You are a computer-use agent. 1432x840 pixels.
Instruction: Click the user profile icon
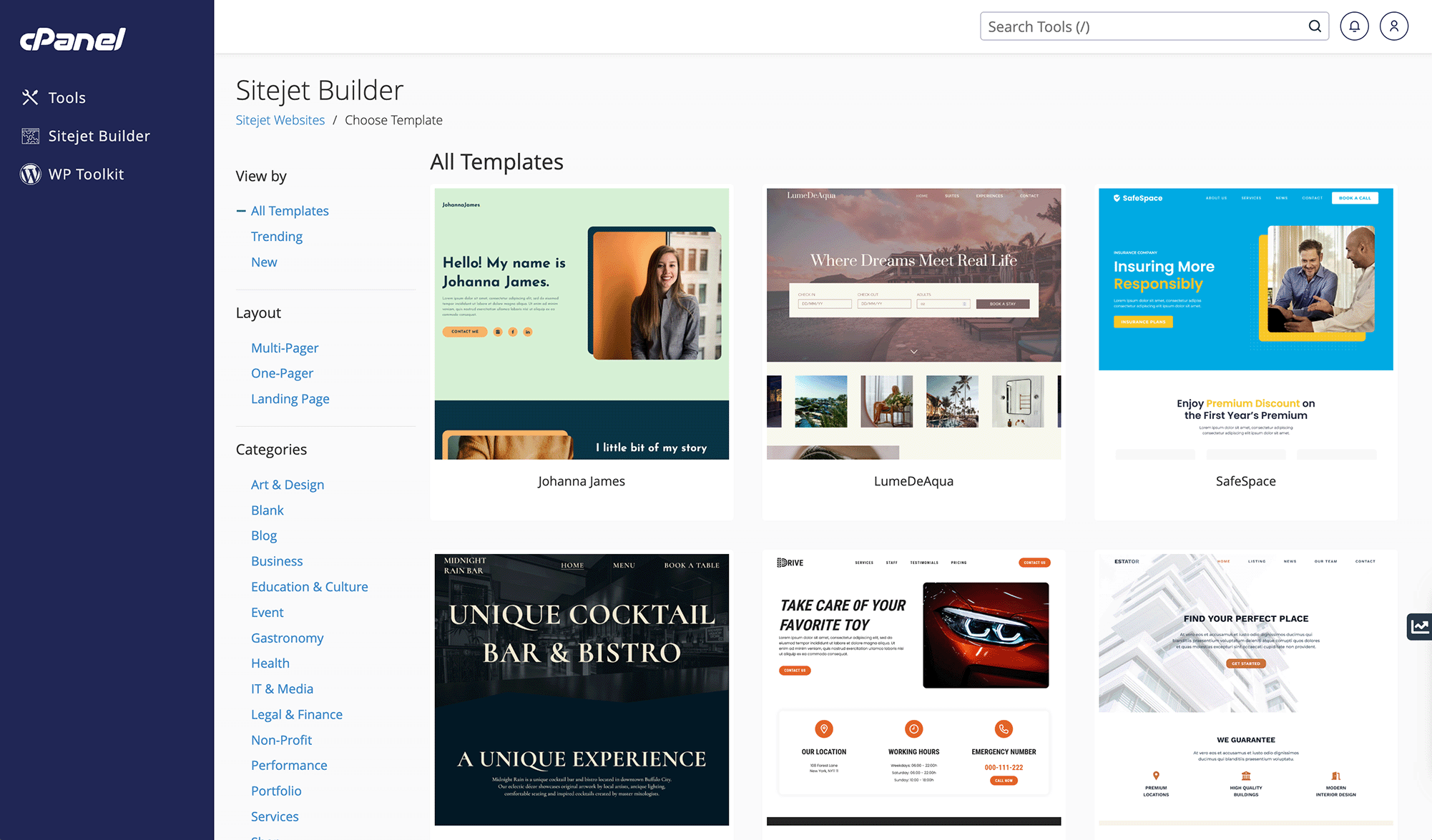1394,26
